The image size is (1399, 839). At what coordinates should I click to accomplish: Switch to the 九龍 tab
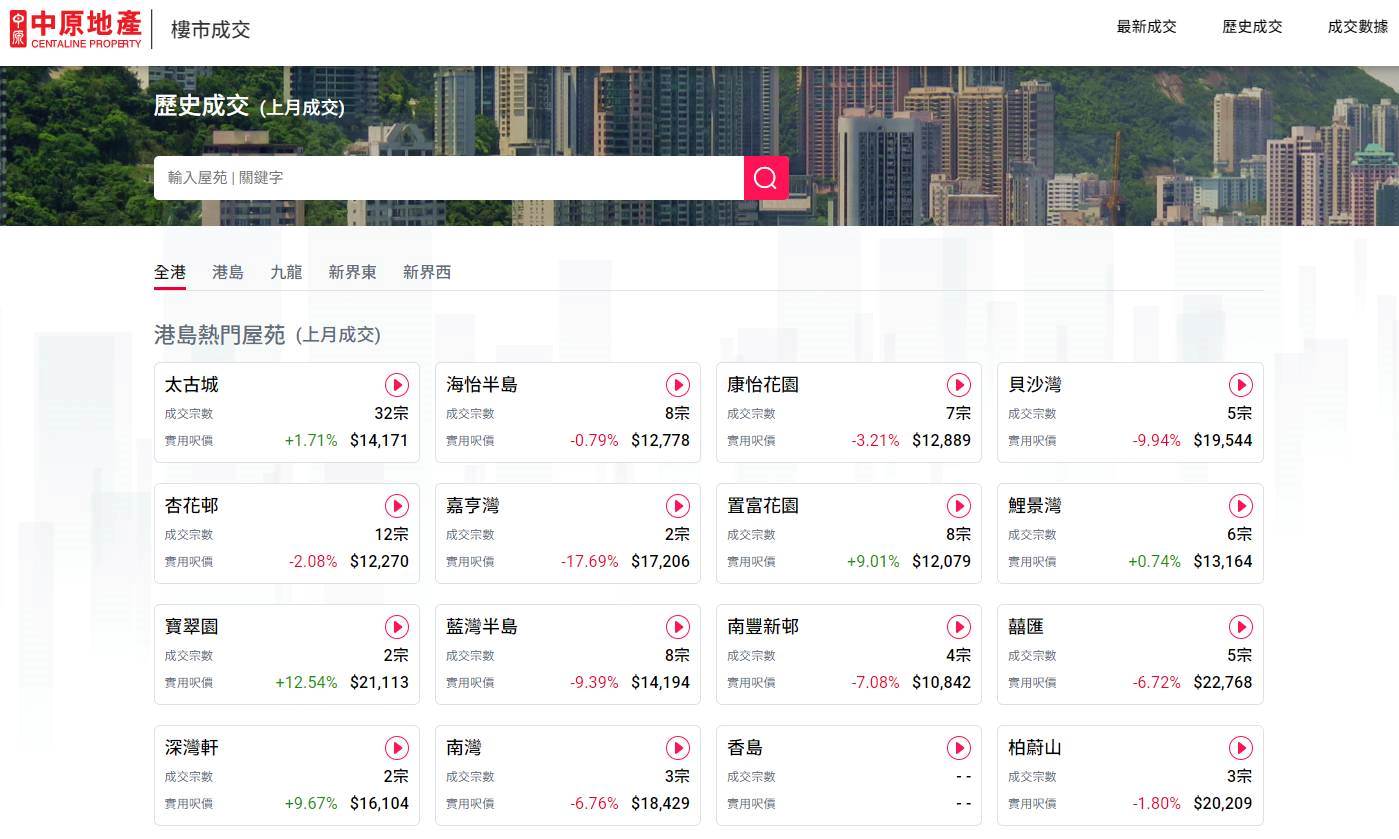(x=286, y=271)
